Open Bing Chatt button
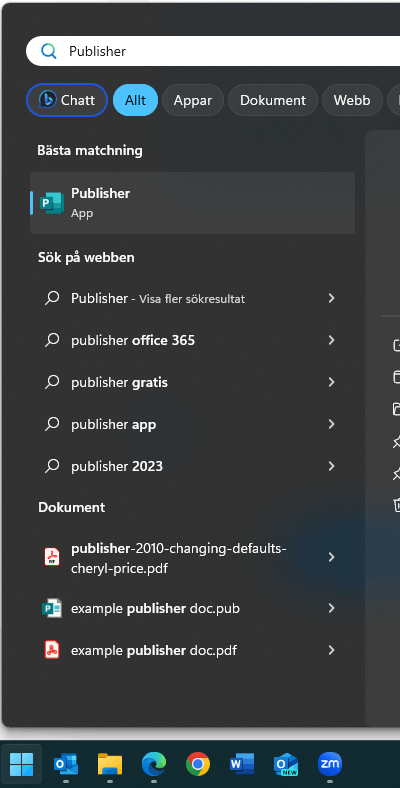 click(67, 100)
